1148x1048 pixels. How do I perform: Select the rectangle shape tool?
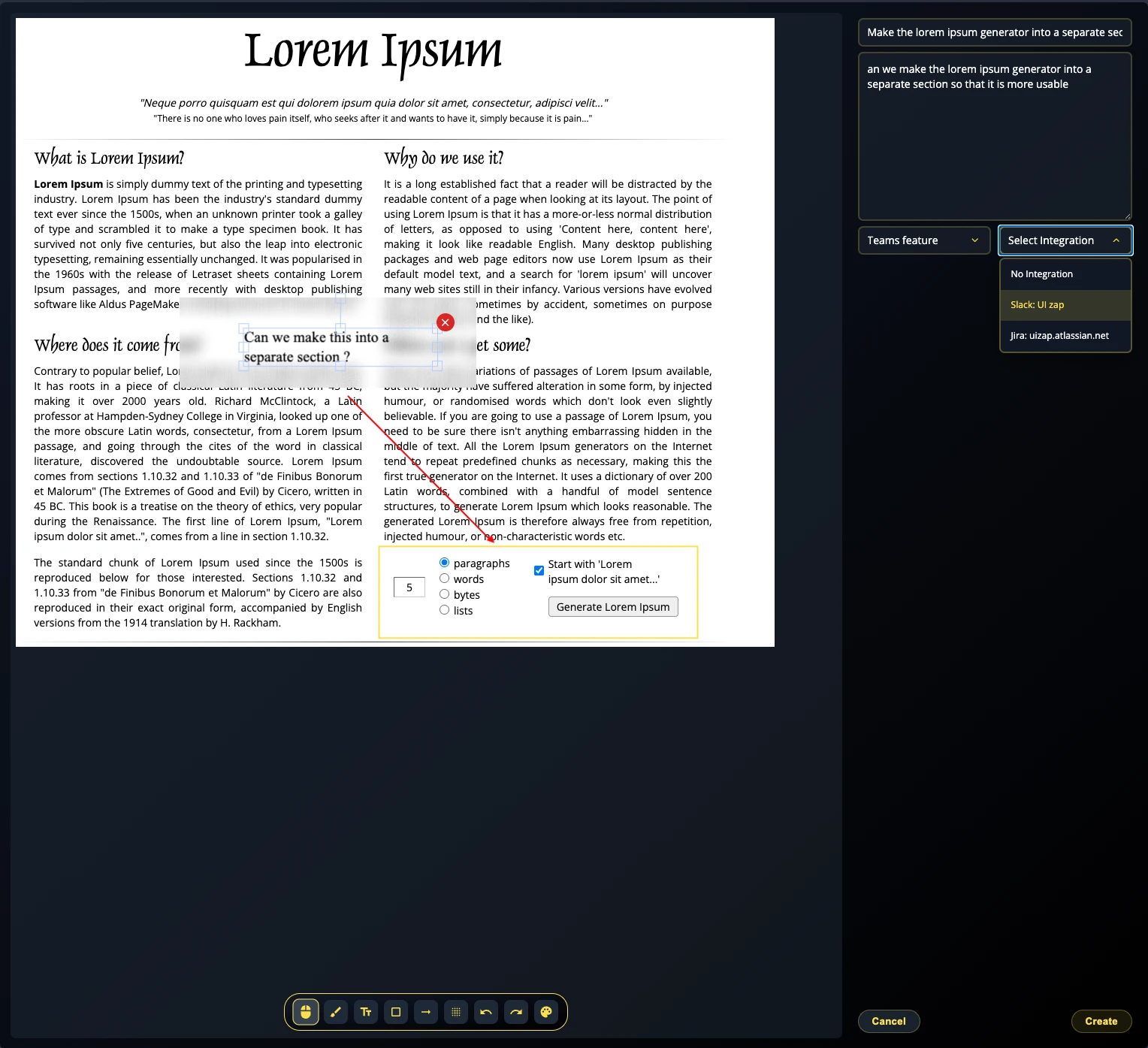point(396,1012)
